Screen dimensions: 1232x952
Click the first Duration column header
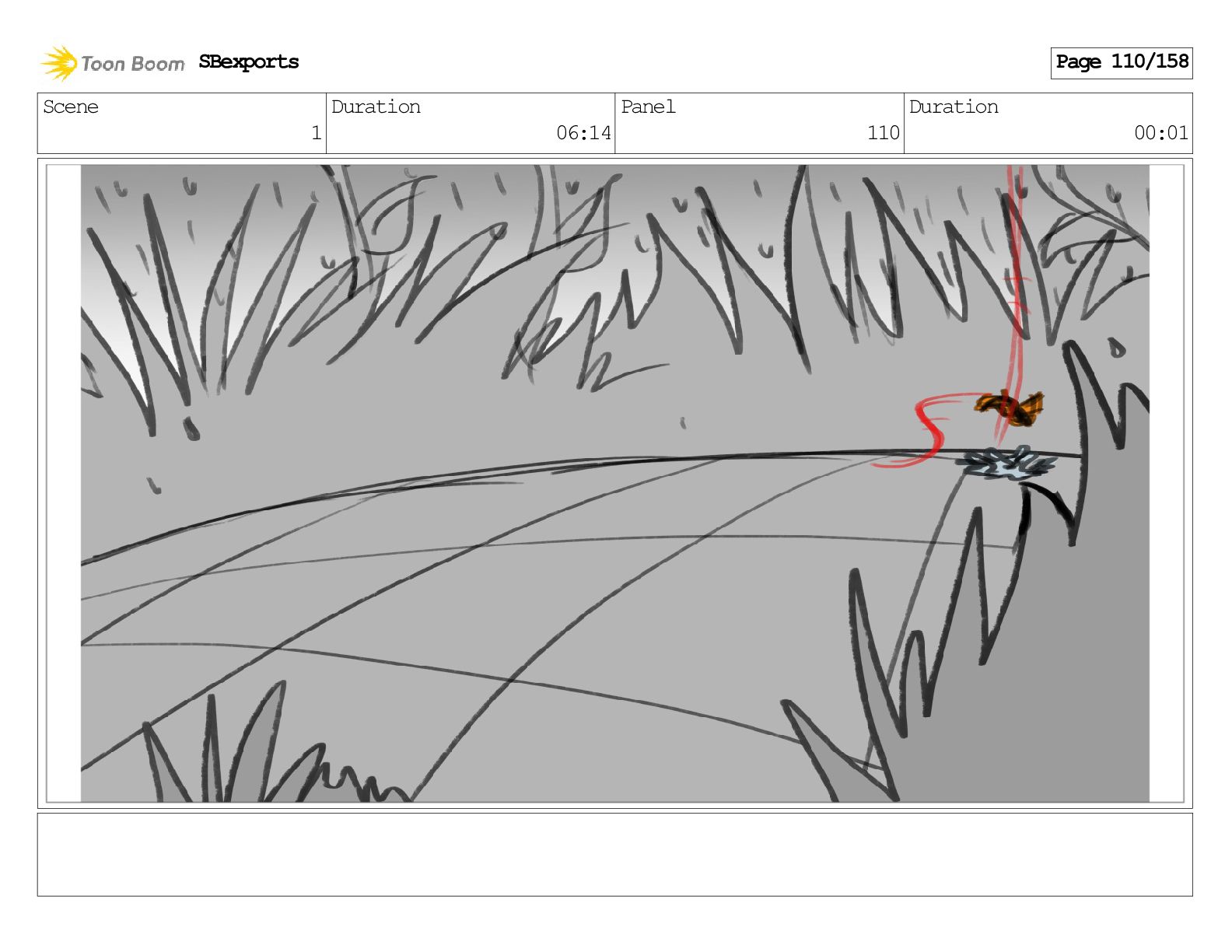click(x=376, y=107)
